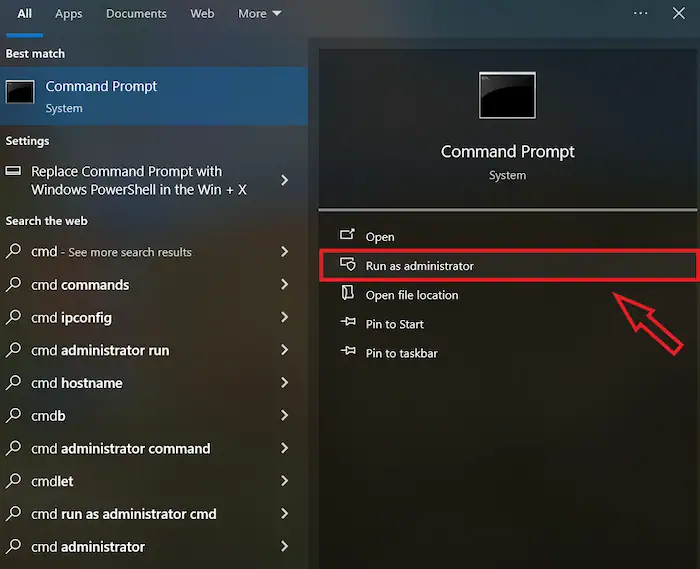Click the Run as administrator shield icon
Image resolution: width=700 pixels, height=569 pixels.
[x=348, y=265]
